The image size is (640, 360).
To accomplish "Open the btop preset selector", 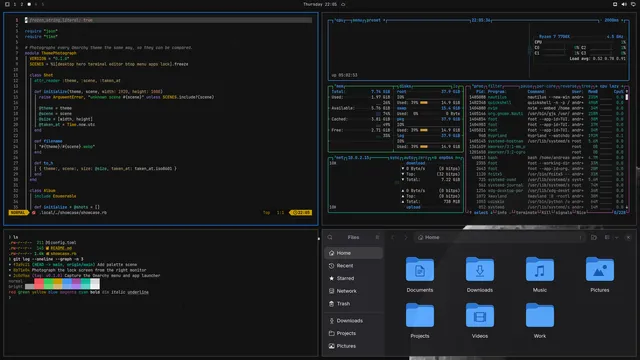I will click(374, 20).
